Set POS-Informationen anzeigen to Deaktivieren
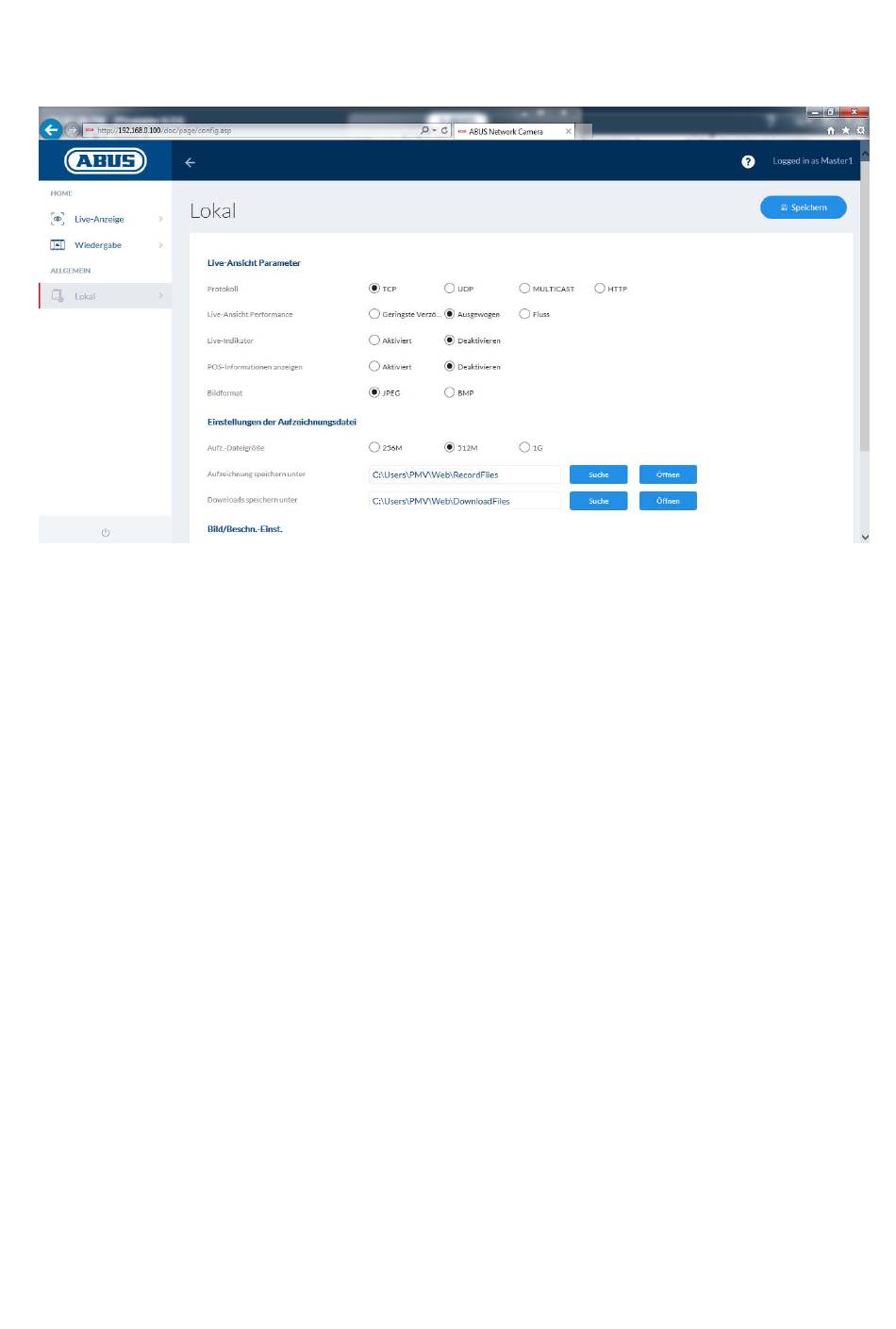The height and width of the screenshot is (1329, 896). tap(450, 367)
